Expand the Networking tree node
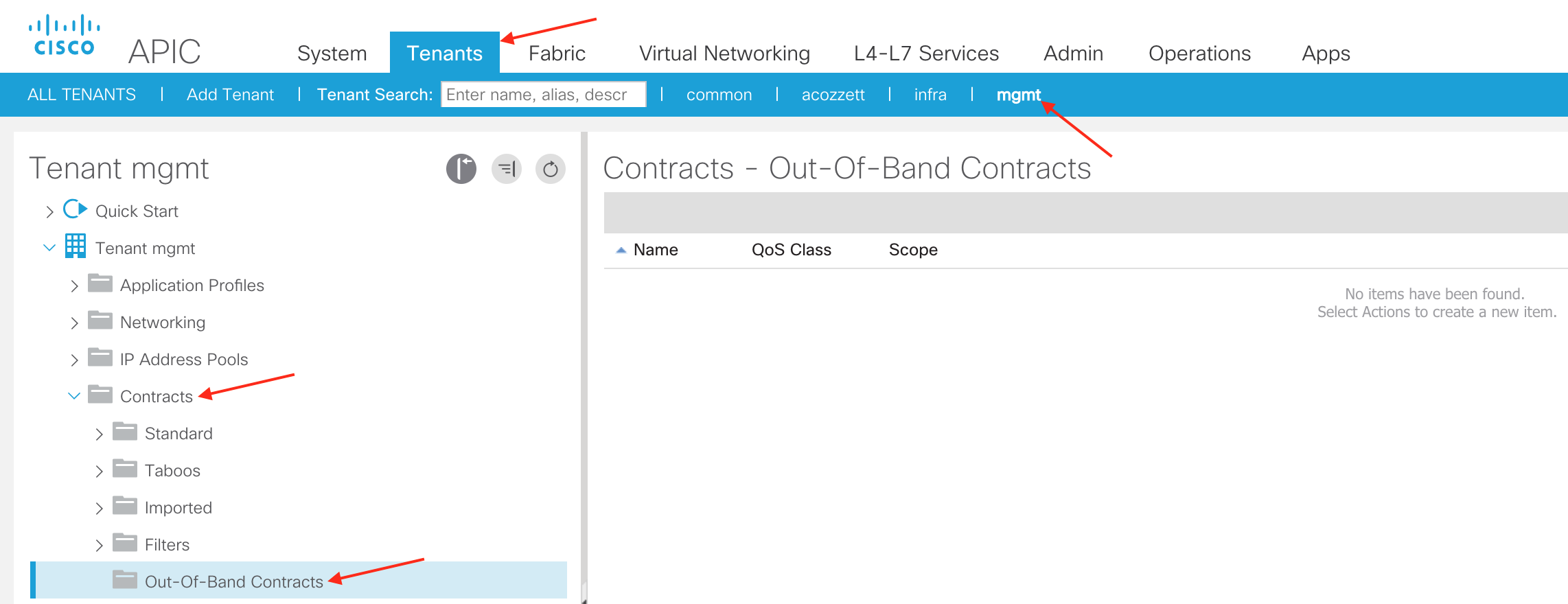 coord(74,323)
